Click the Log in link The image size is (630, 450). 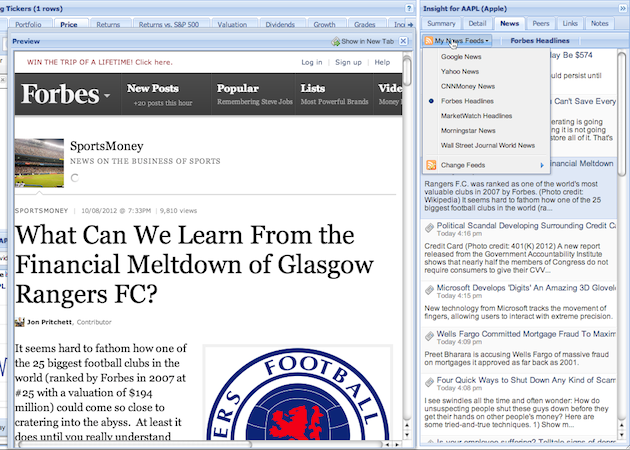[312, 62]
